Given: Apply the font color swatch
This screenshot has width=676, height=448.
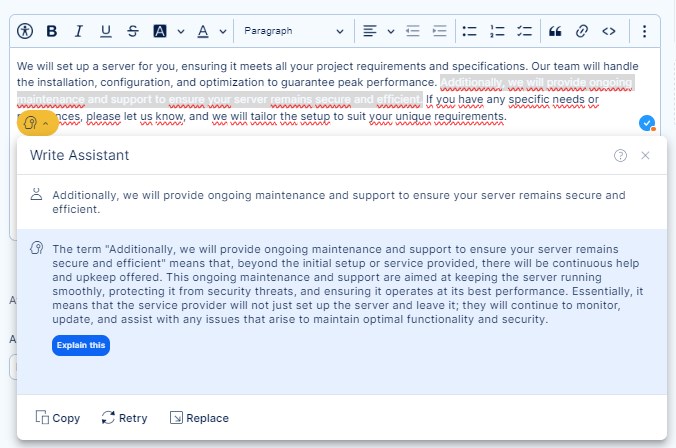Looking at the screenshot, I should pos(203,31).
